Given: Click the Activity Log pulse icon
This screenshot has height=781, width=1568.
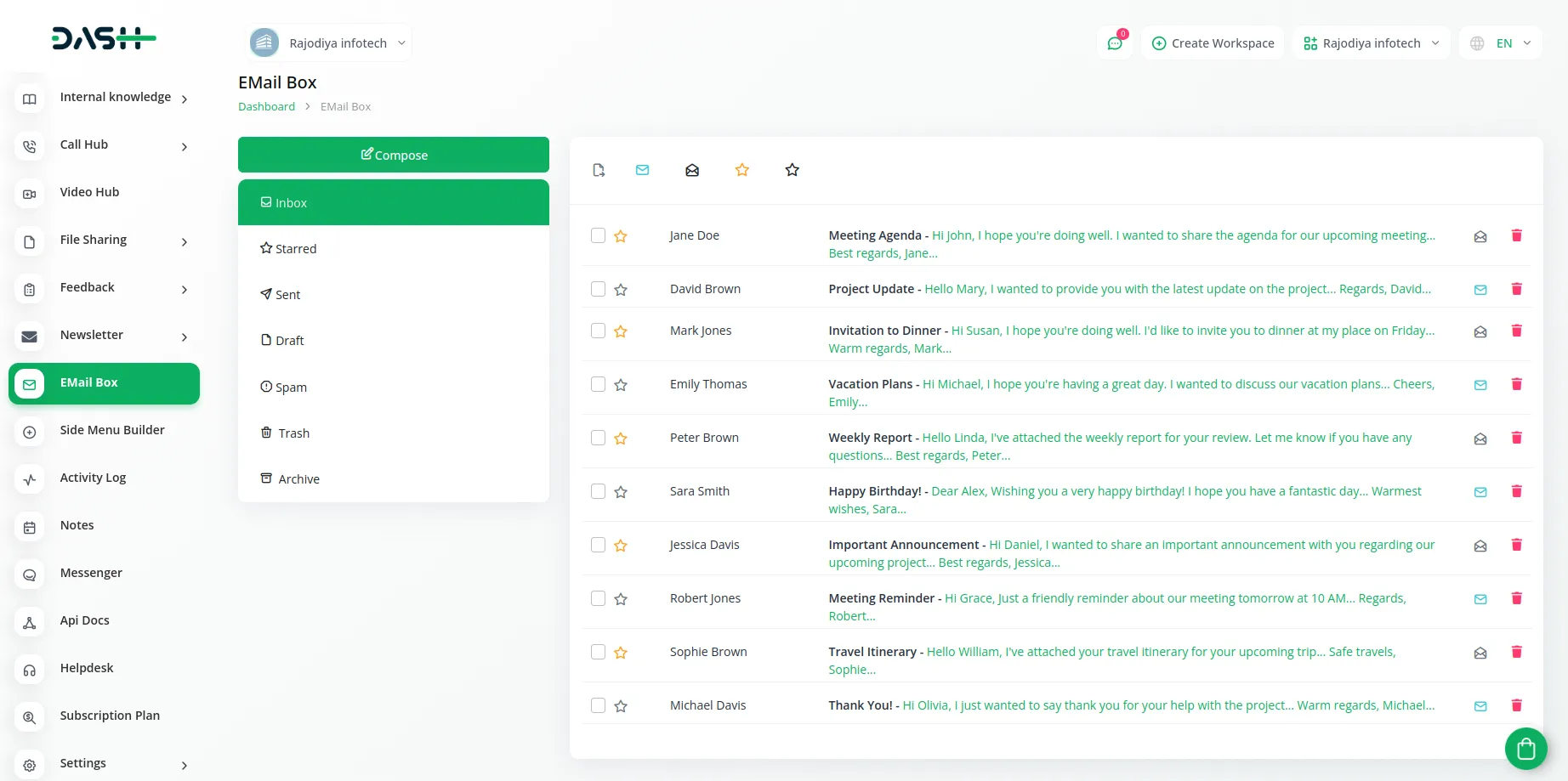Looking at the screenshot, I should (30, 479).
